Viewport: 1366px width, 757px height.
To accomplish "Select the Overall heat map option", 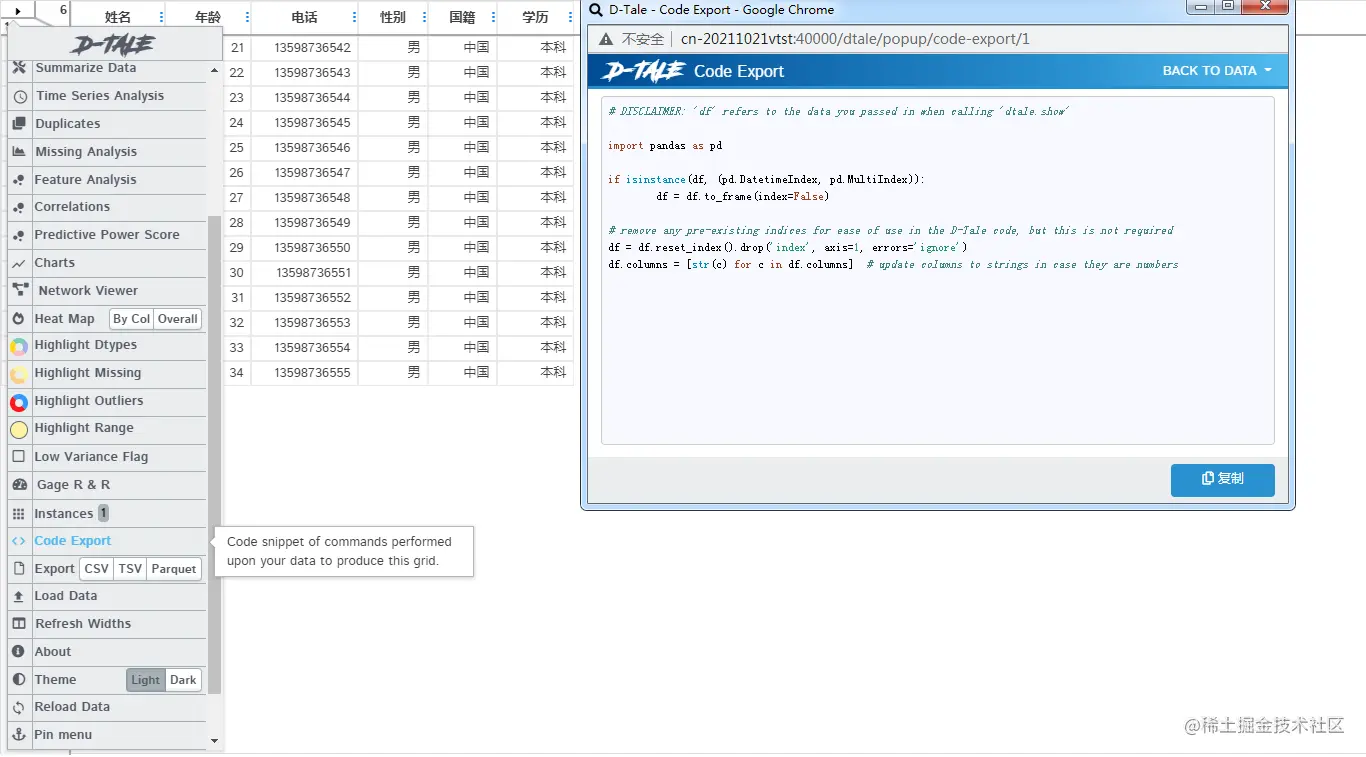I will point(178,319).
